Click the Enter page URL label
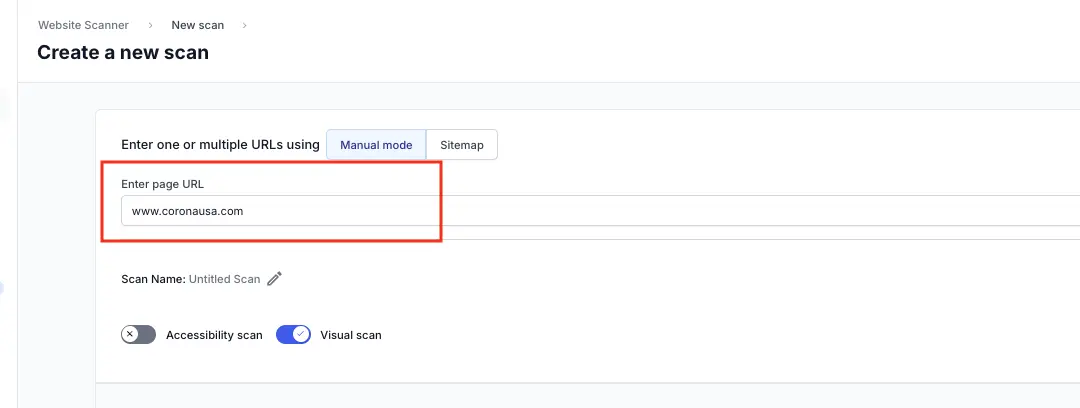Screen dimensions: 1080x408 pos(162,184)
